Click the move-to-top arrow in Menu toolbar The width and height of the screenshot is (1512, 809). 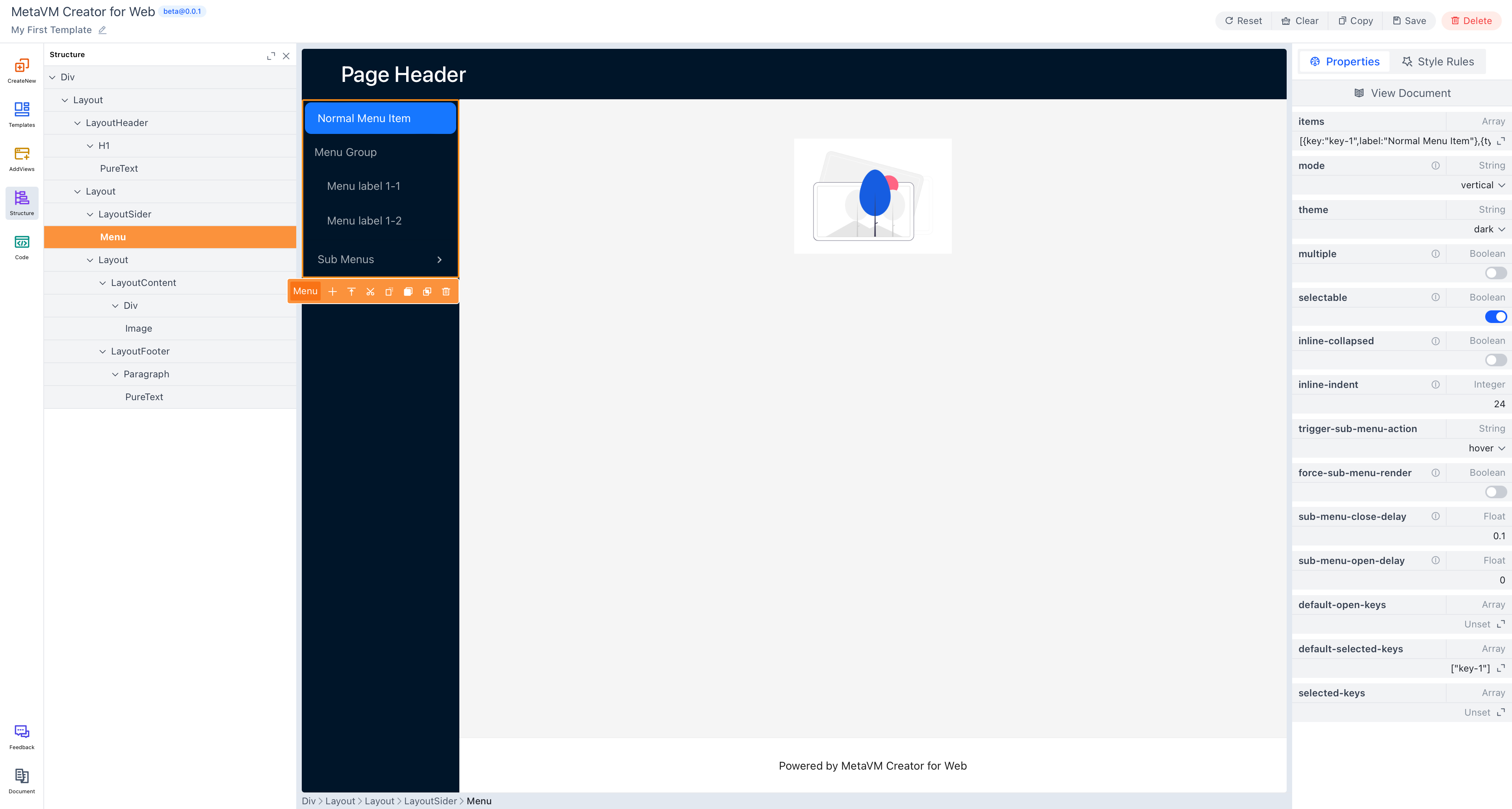pos(351,291)
